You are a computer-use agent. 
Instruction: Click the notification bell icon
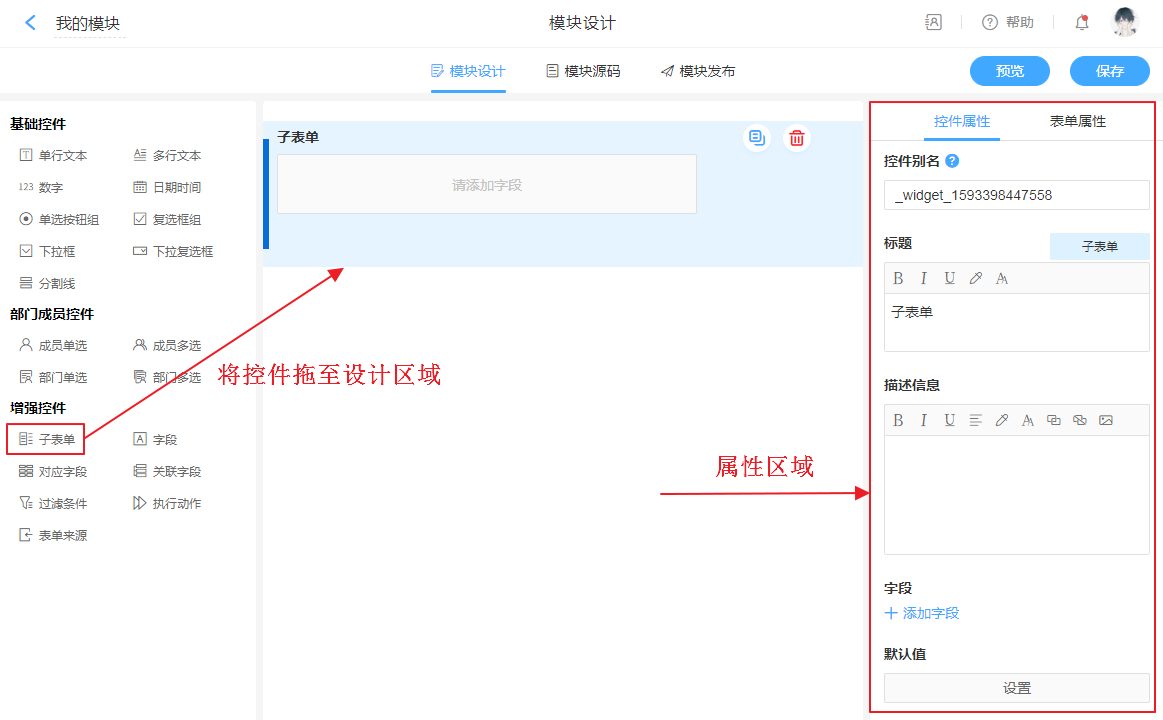(x=1081, y=23)
